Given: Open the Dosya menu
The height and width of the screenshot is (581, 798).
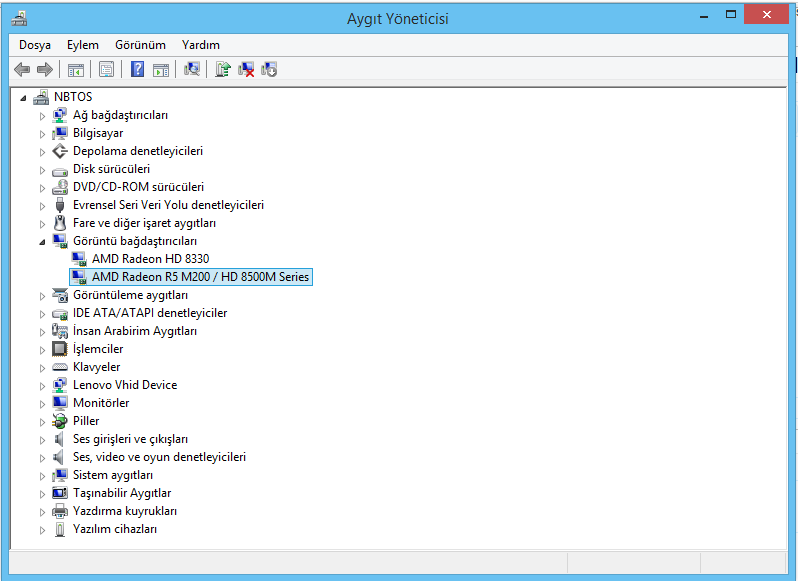Looking at the screenshot, I should pos(35,45).
